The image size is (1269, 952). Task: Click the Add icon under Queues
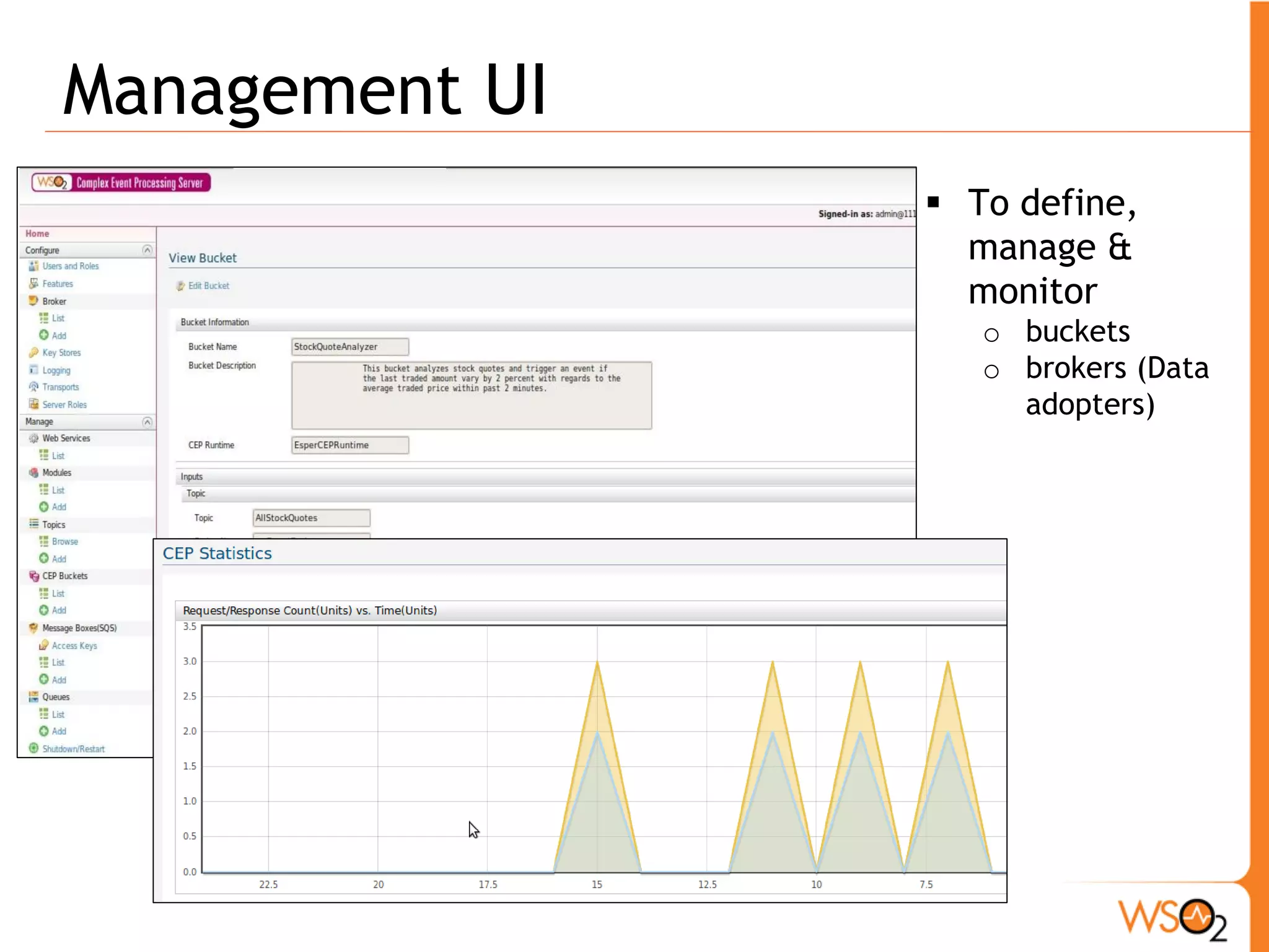click(x=44, y=731)
